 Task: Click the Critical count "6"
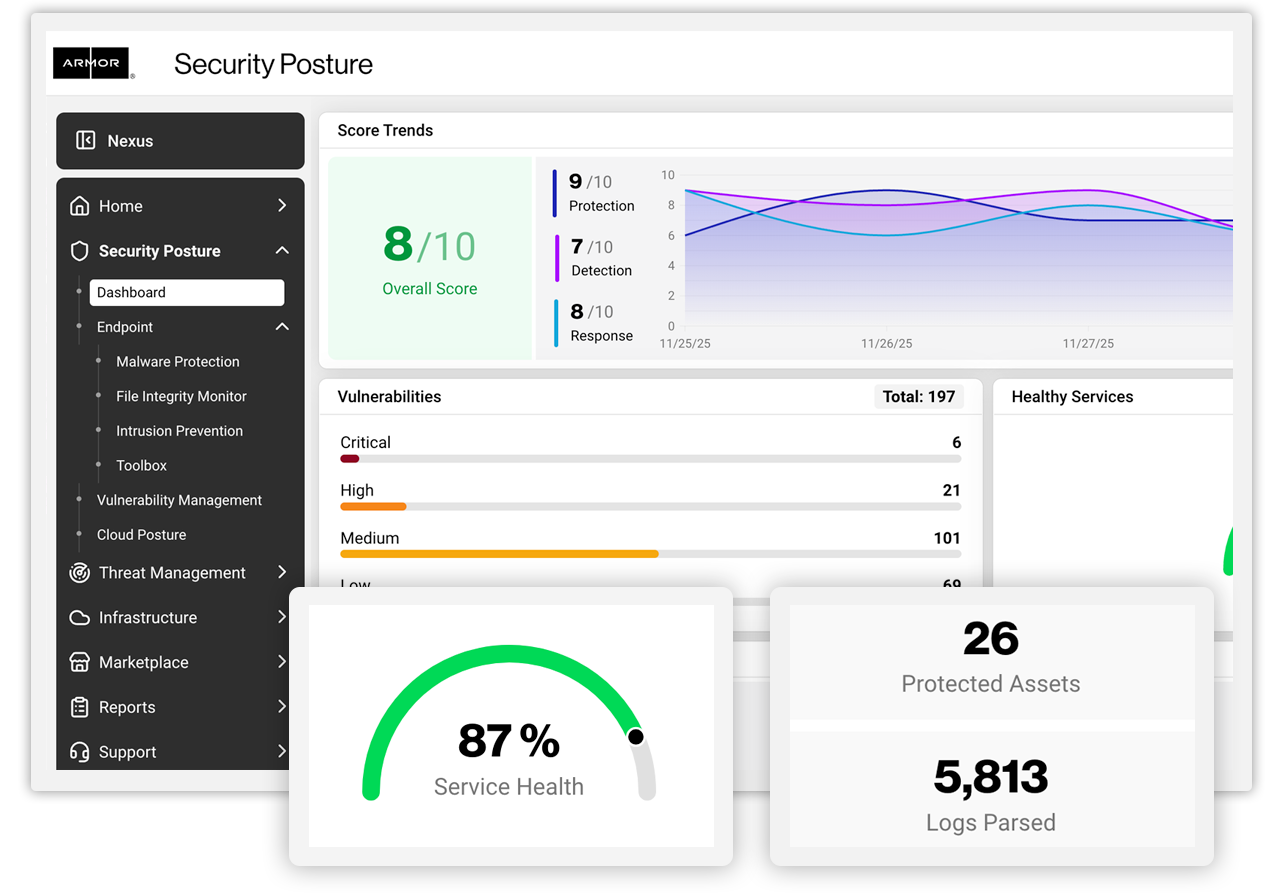(x=957, y=443)
